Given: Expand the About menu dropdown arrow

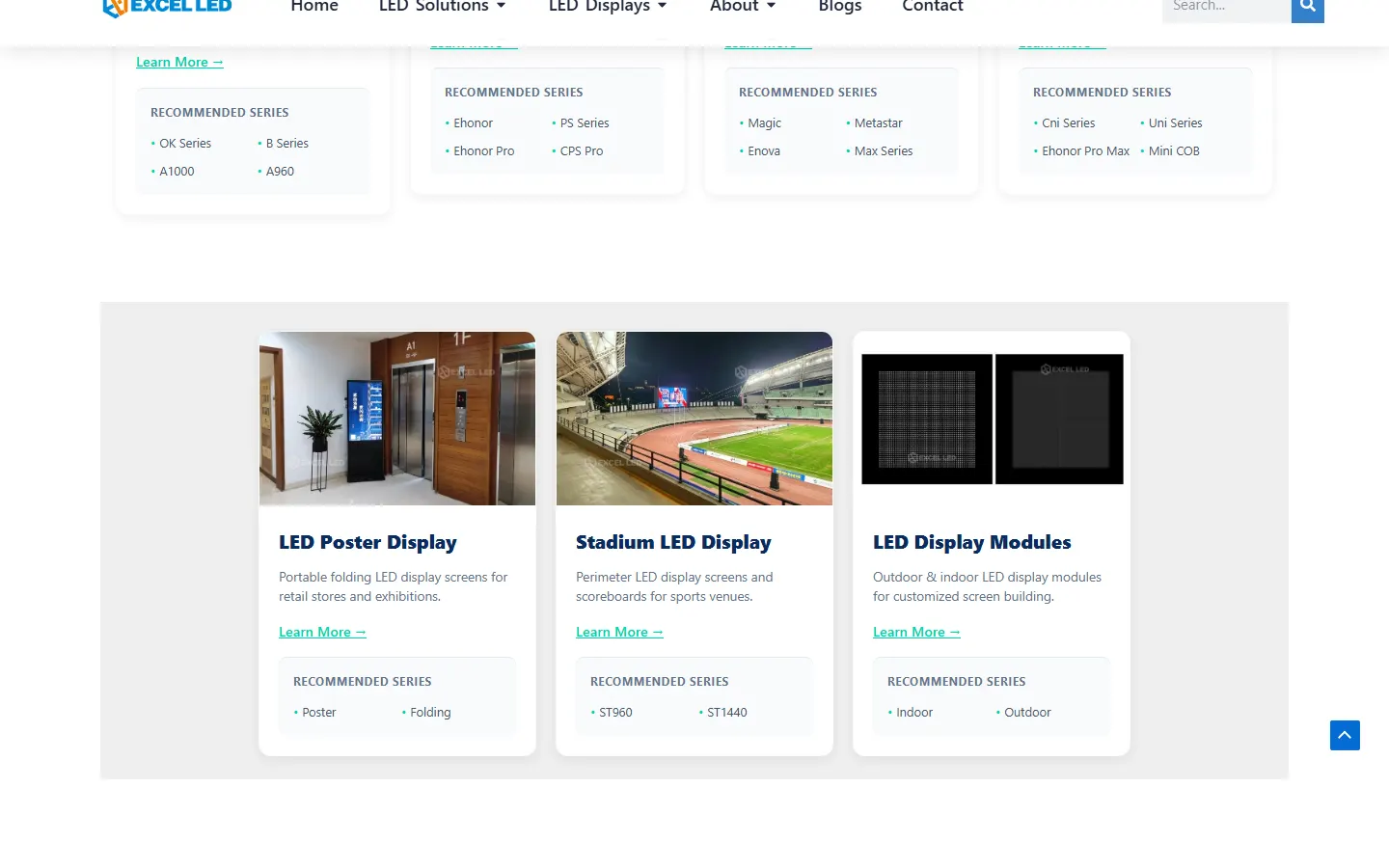Looking at the screenshot, I should pos(771,7).
